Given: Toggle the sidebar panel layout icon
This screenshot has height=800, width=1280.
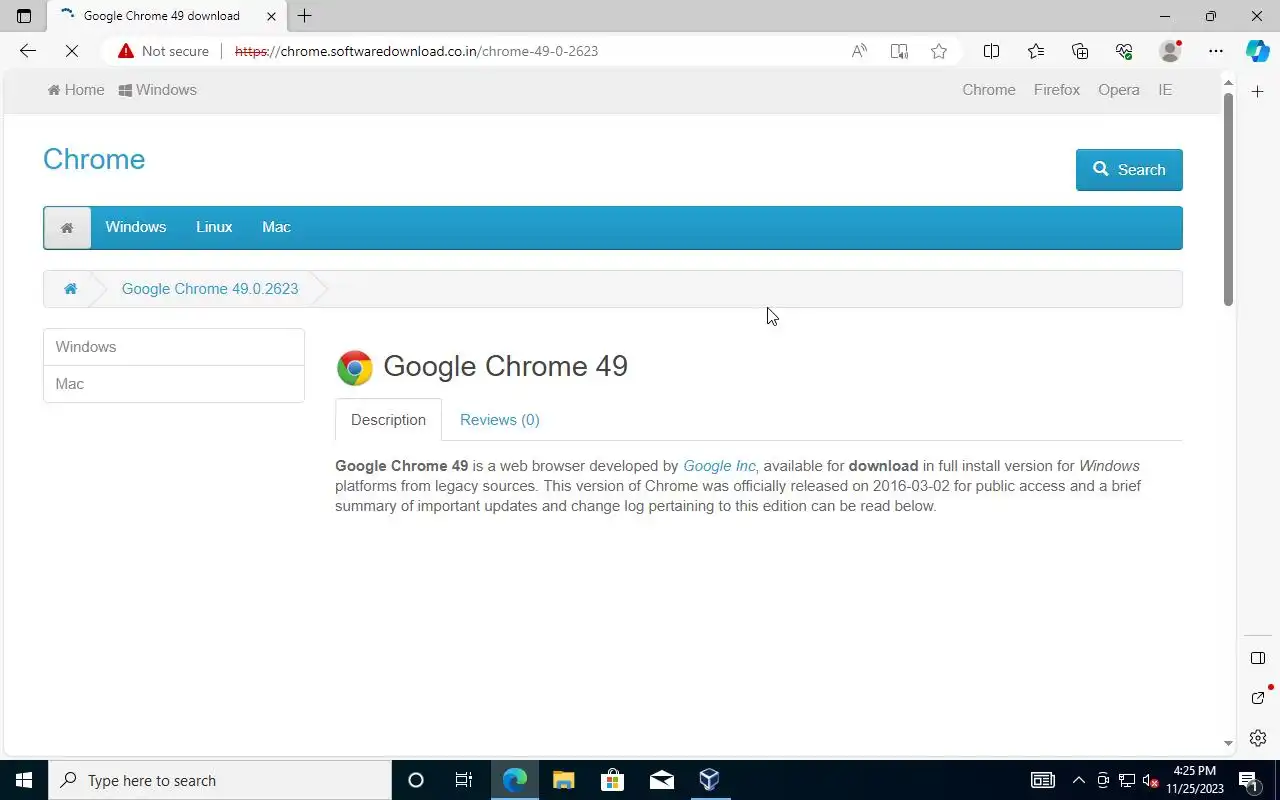Looking at the screenshot, I should coord(1258,658).
